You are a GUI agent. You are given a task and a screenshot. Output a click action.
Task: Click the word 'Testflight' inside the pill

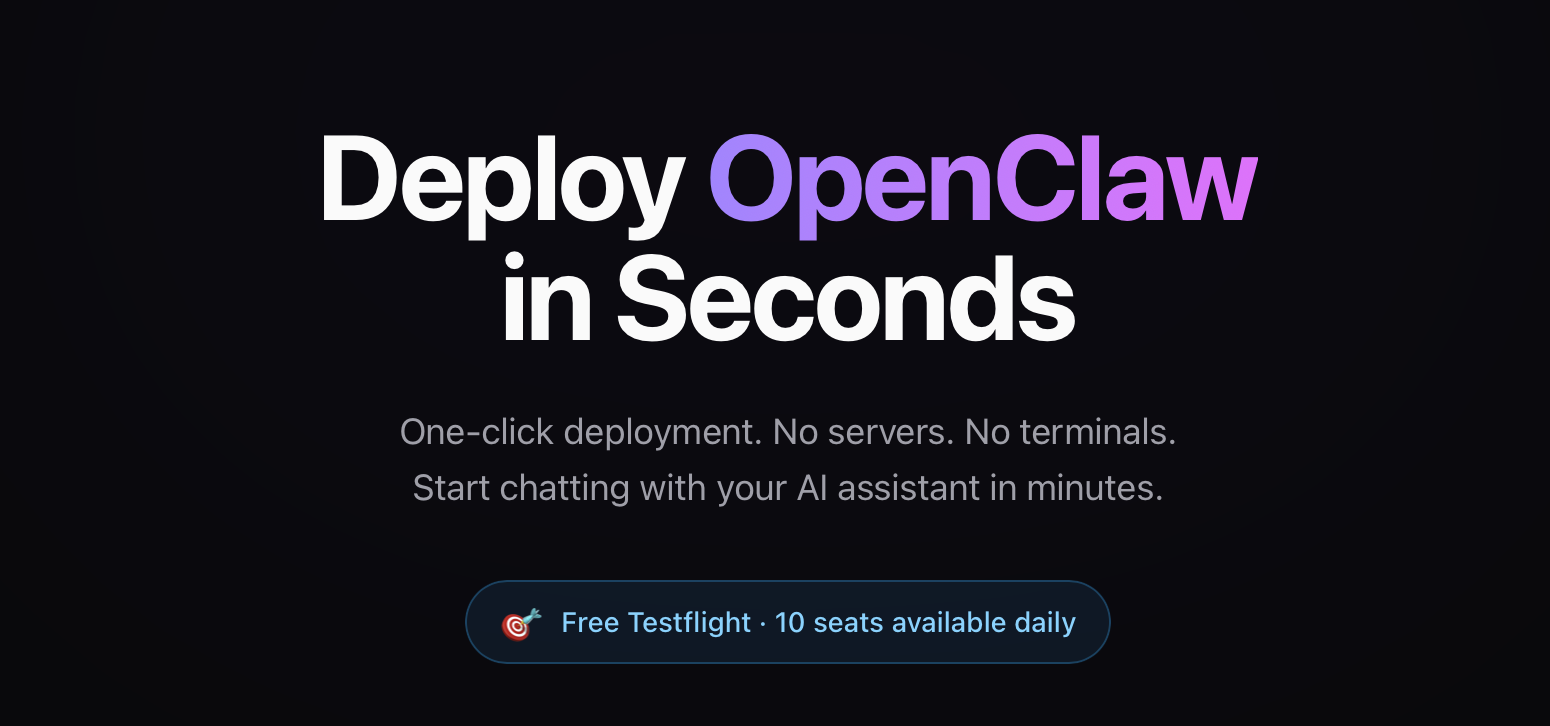(x=689, y=622)
